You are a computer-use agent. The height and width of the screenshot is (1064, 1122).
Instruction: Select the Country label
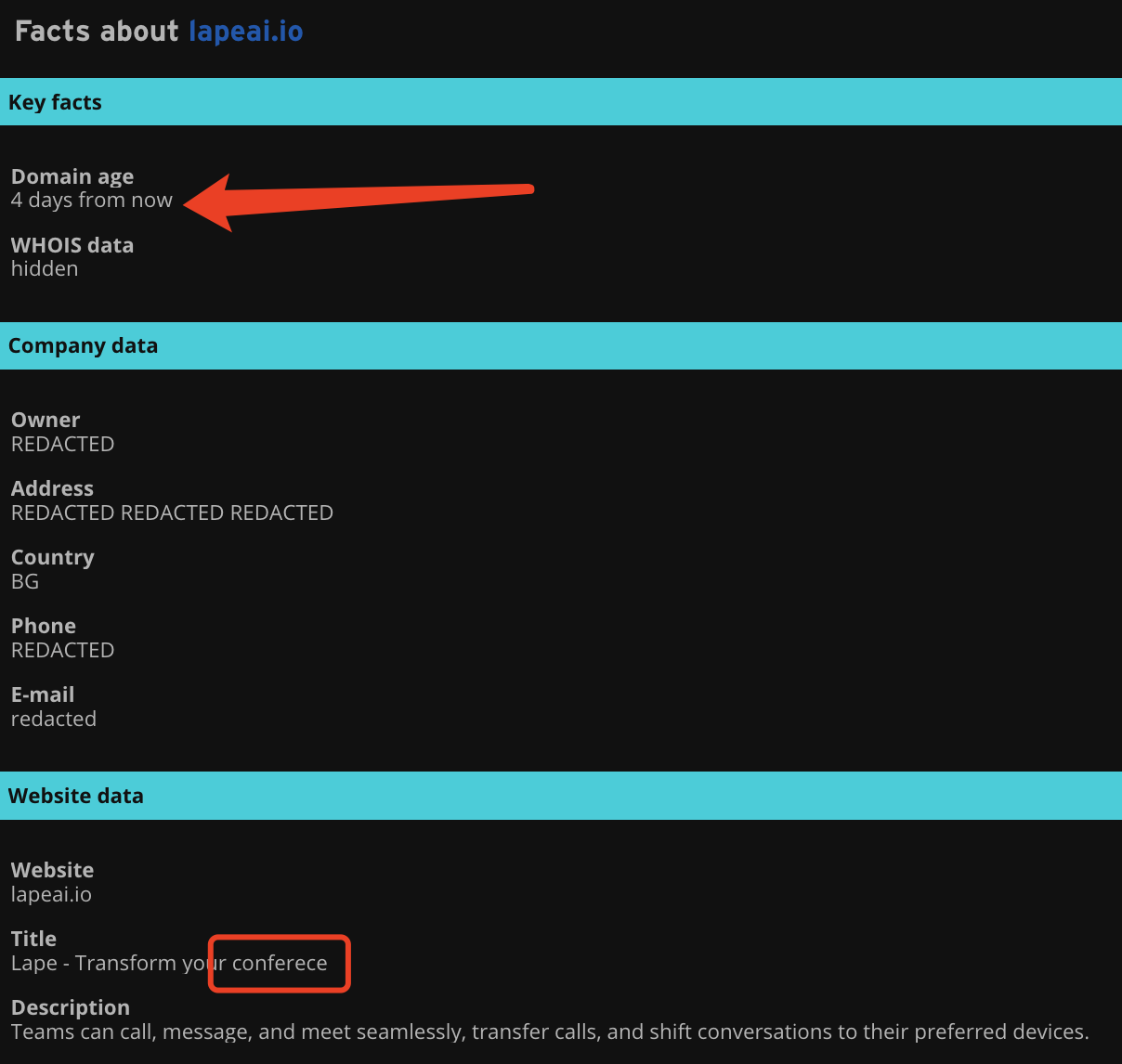[53, 557]
